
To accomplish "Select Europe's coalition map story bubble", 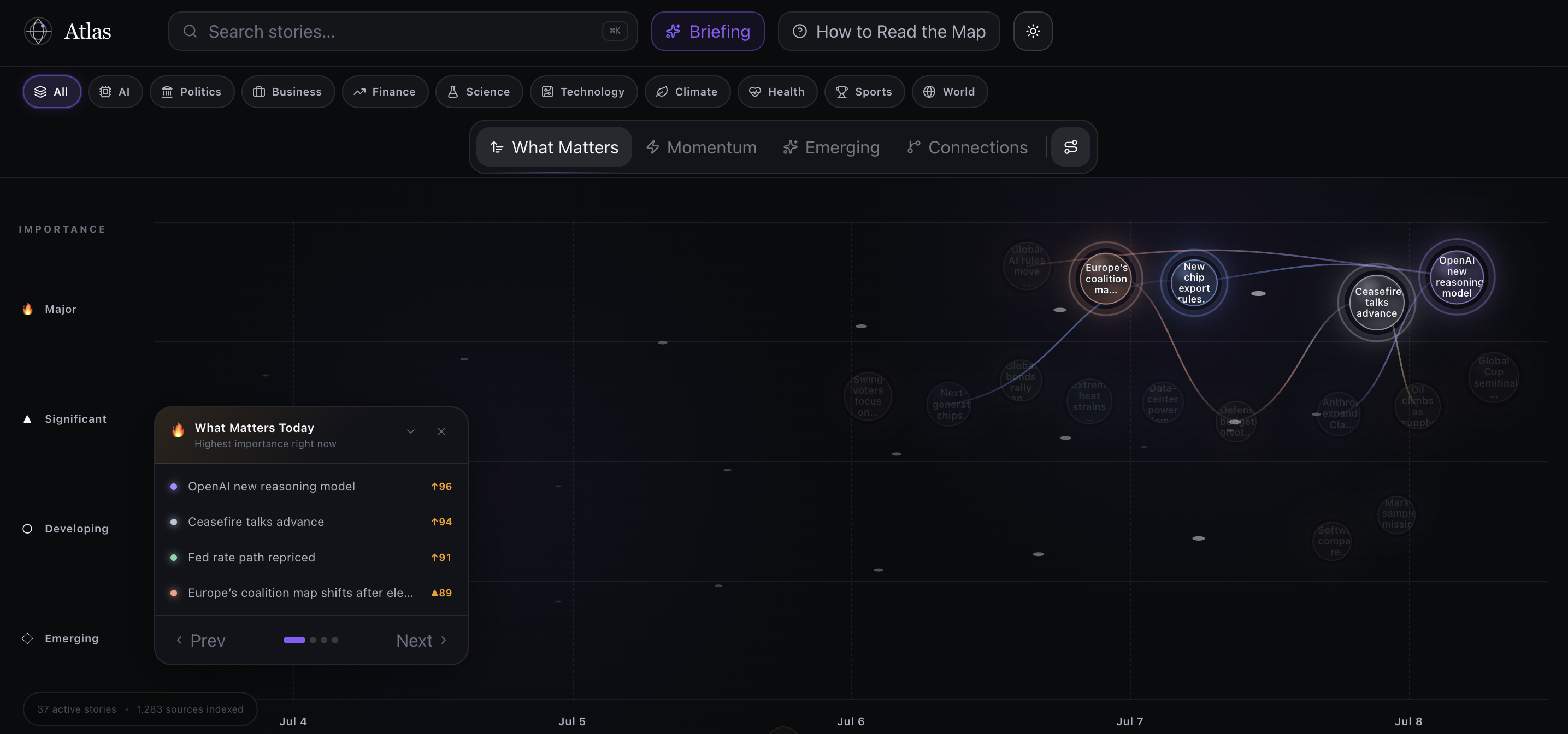I will coord(1105,279).
